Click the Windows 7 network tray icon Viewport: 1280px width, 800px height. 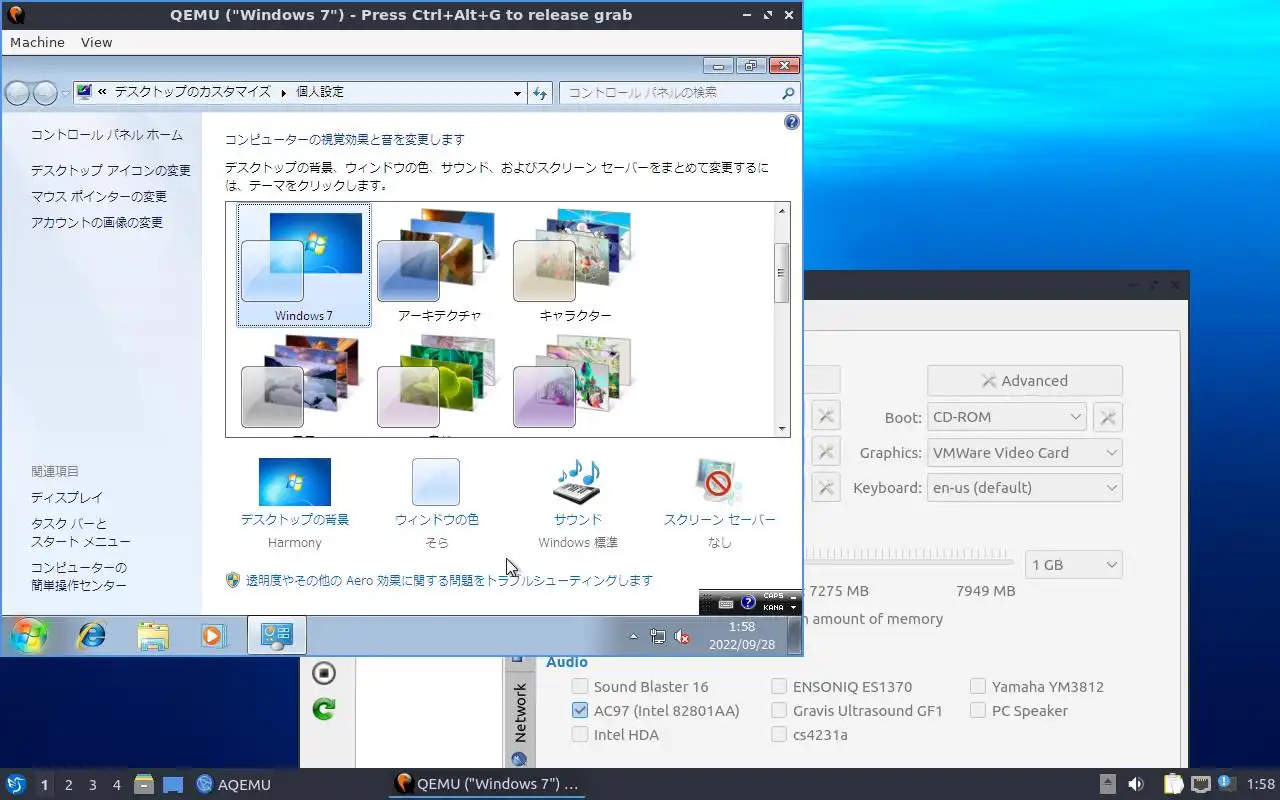pos(657,636)
